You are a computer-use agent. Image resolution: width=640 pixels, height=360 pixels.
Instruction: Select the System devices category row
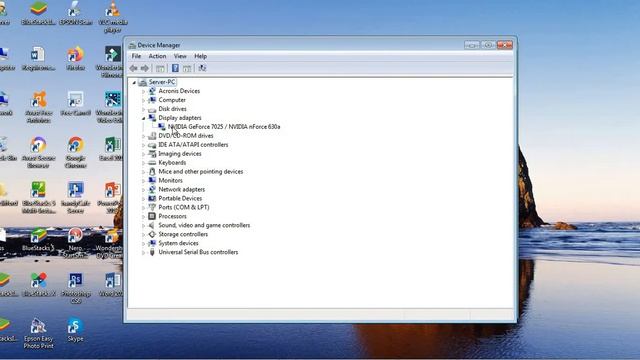[x=178, y=243]
